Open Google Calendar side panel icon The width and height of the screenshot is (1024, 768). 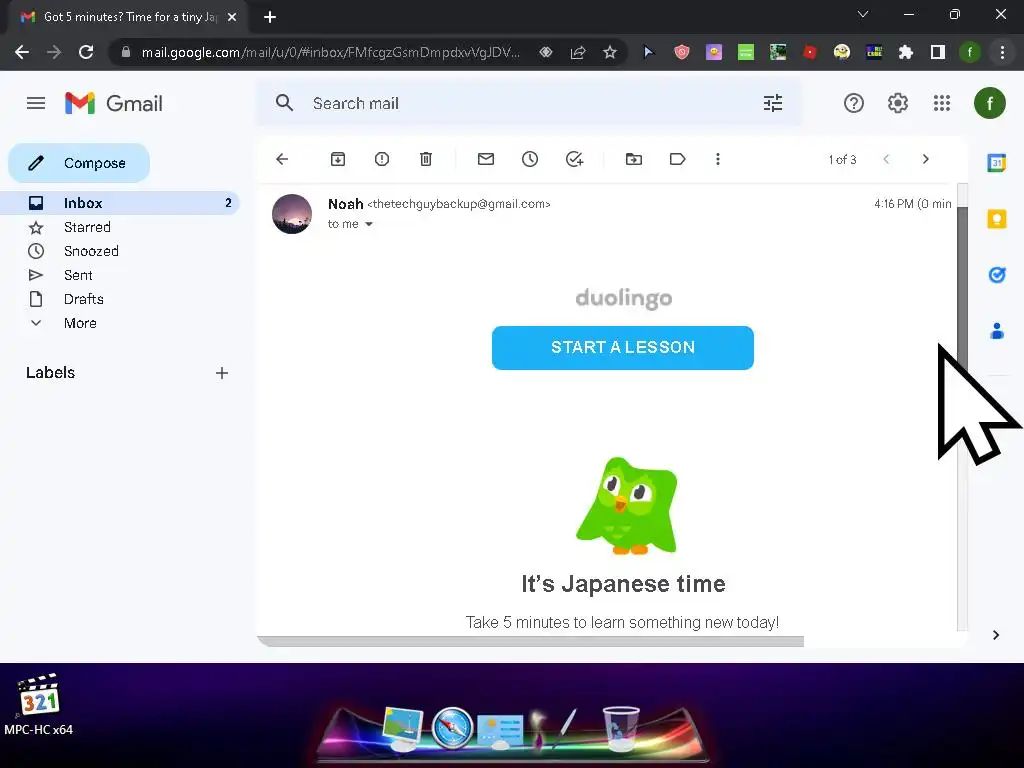[997, 163]
